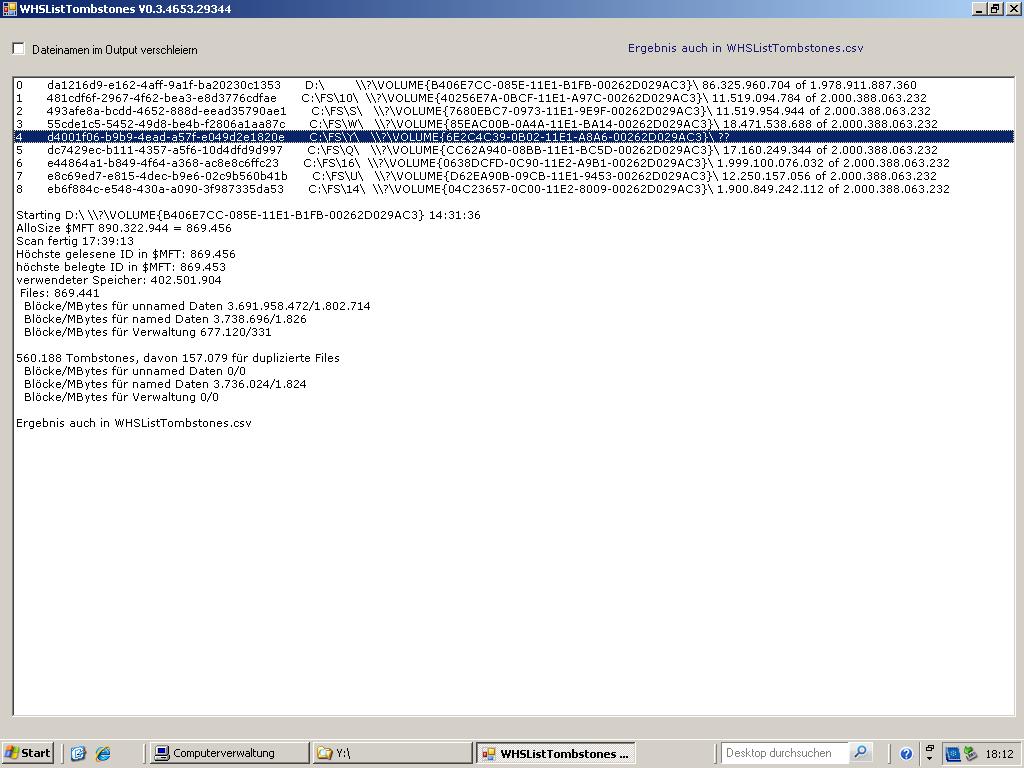
Task: Click the magnifier icon in the search box
Action: (x=860, y=753)
